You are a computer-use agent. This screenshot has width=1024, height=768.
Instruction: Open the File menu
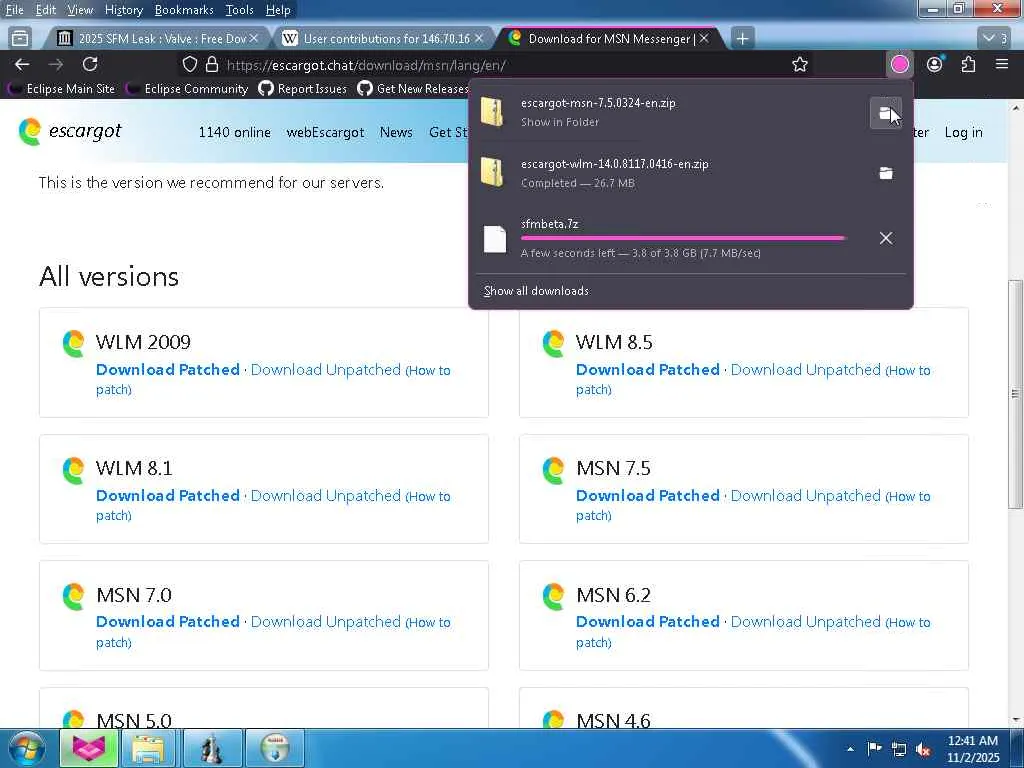[x=14, y=10]
